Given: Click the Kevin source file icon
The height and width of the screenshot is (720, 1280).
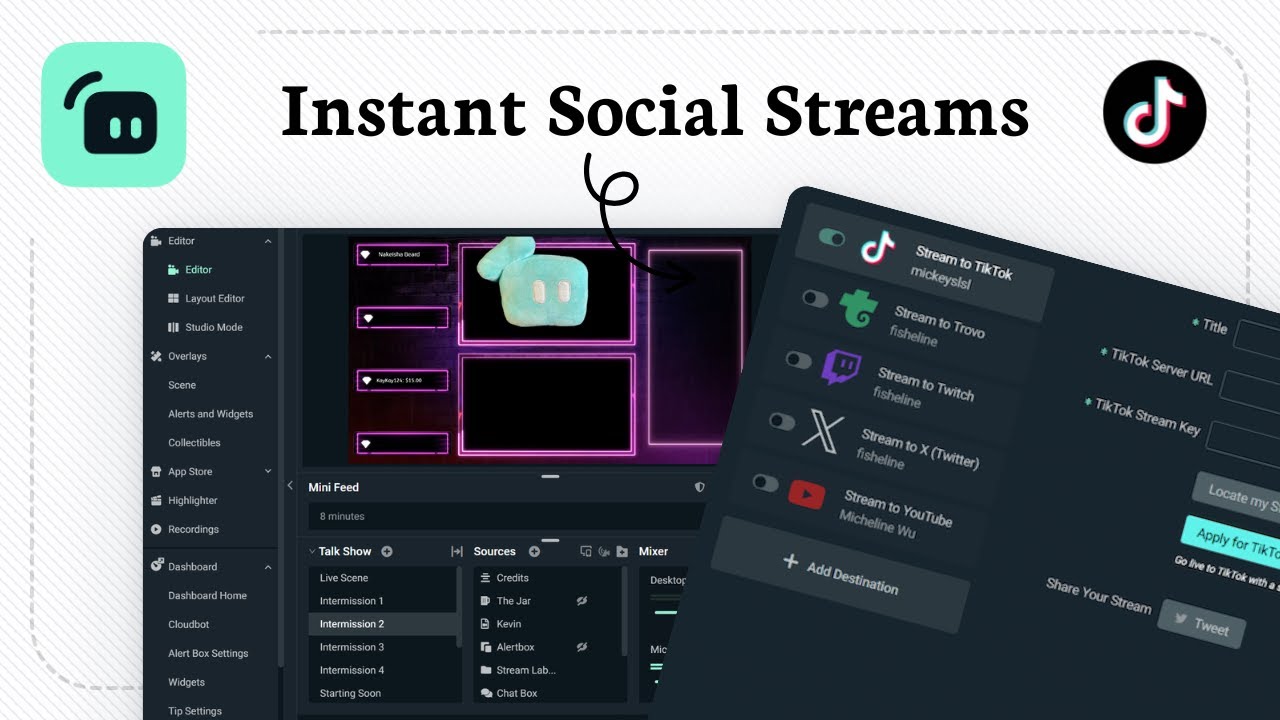Looking at the screenshot, I should tap(486, 624).
